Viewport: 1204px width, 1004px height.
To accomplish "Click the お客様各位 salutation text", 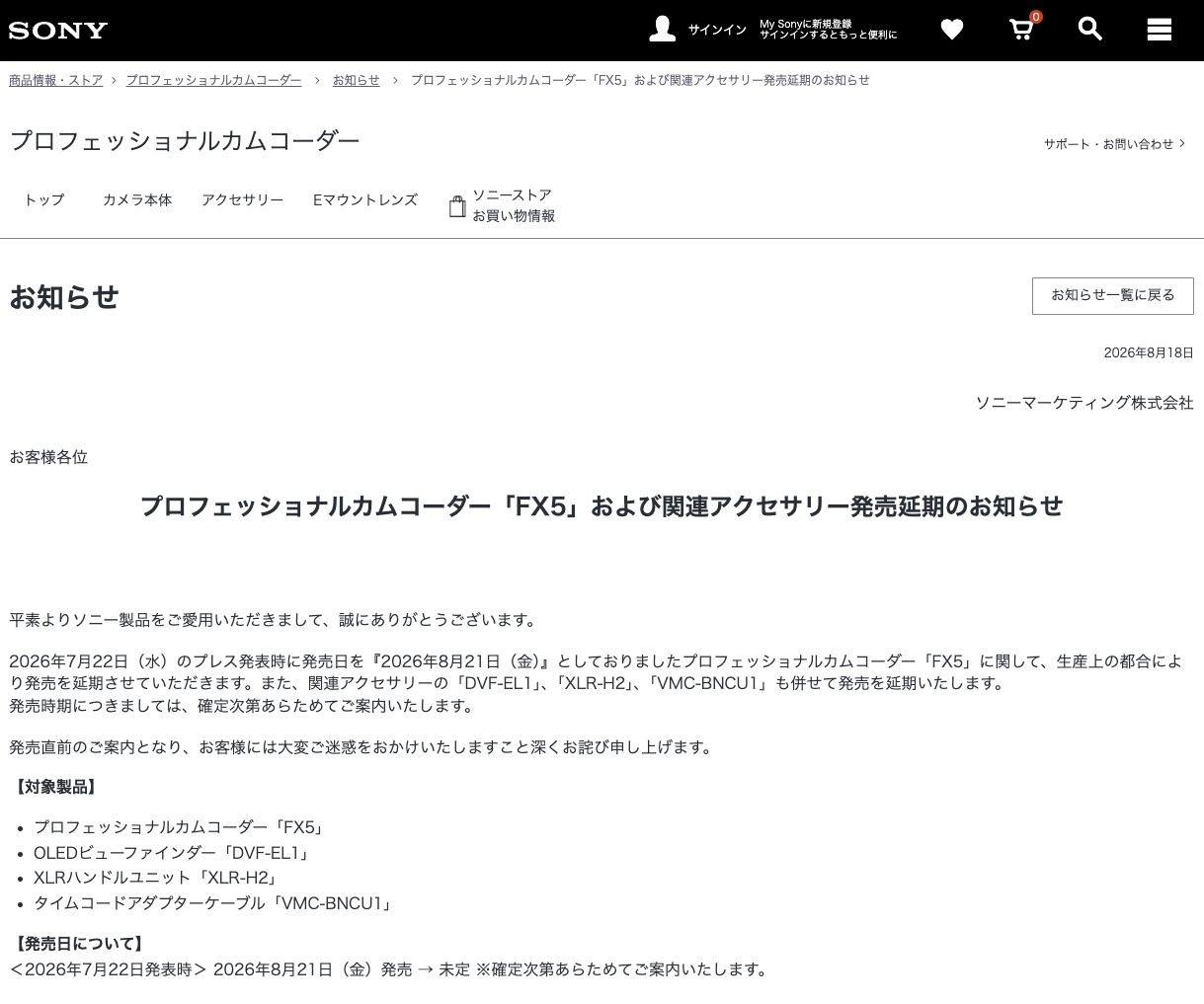I will click(x=48, y=457).
